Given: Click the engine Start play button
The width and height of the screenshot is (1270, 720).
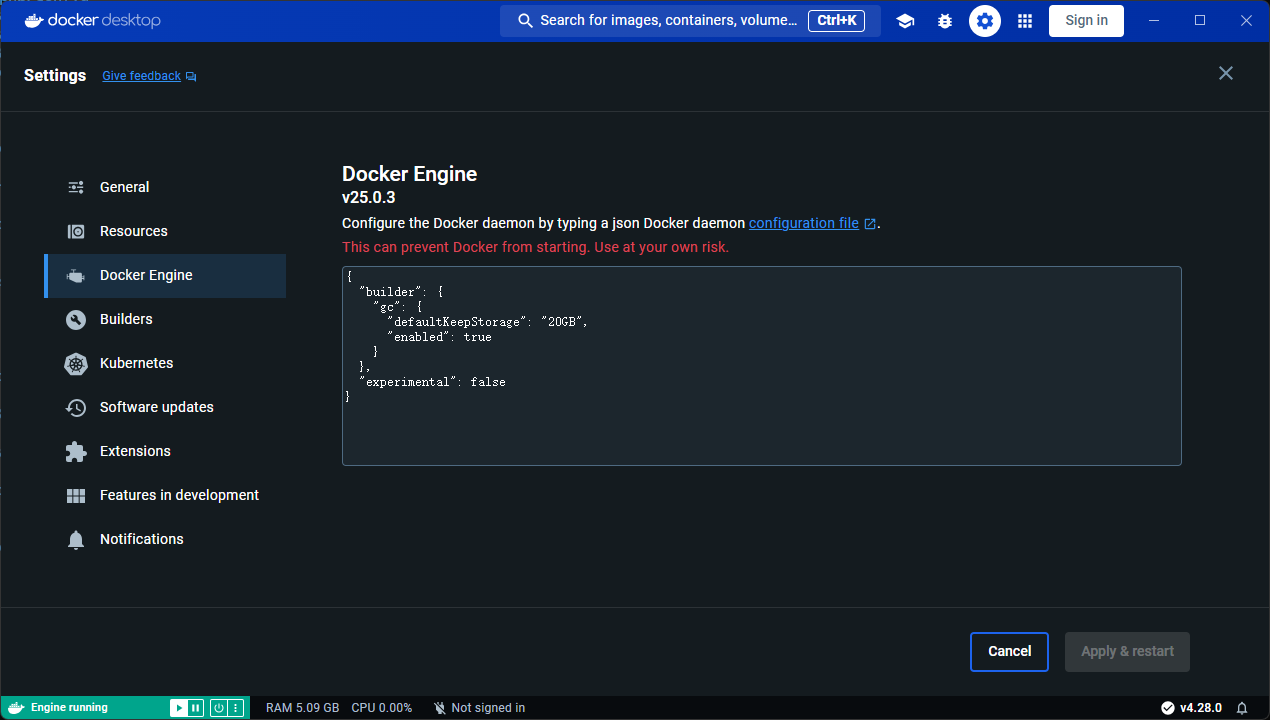Looking at the screenshot, I should pos(178,708).
